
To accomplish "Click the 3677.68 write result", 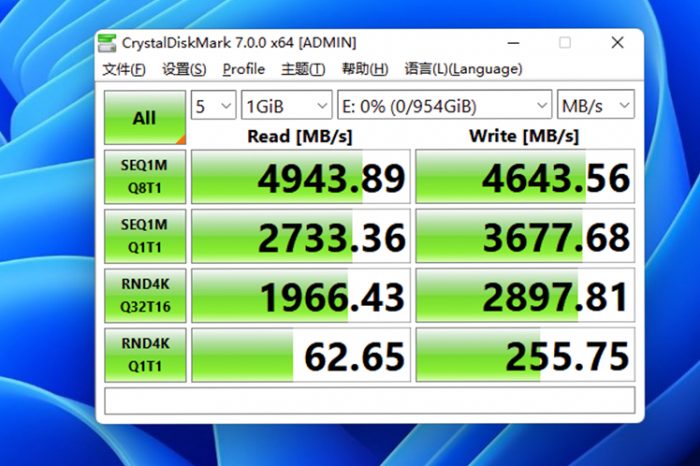I will click(x=525, y=236).
